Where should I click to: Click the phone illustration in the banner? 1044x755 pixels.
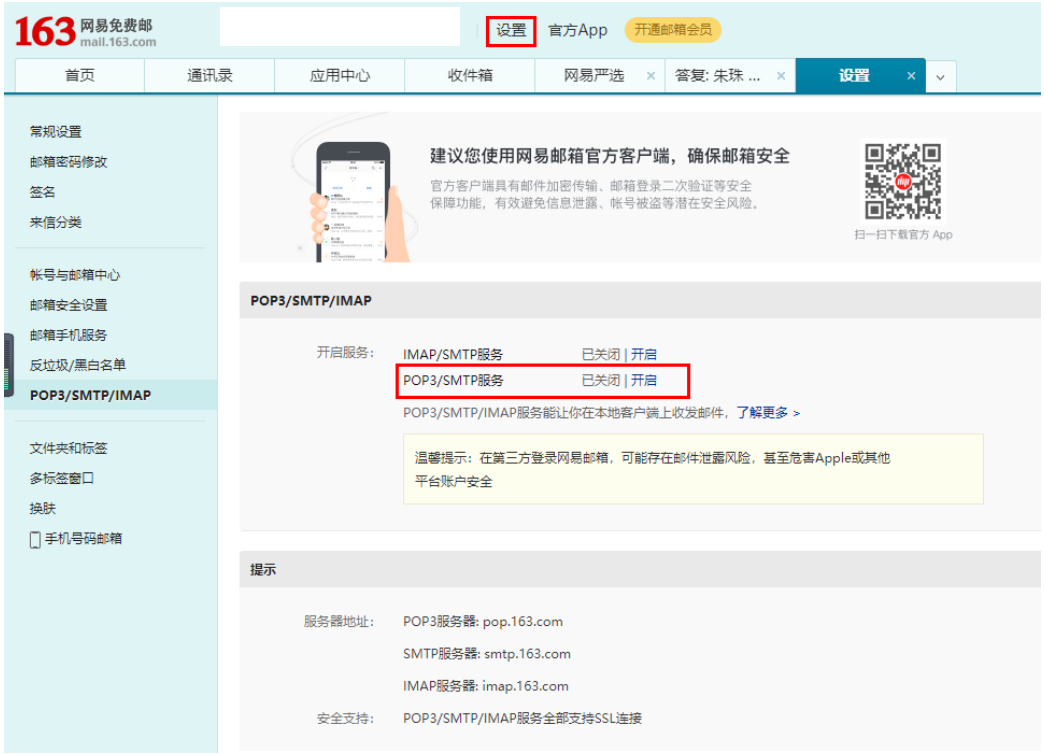(x=356, y=200)
